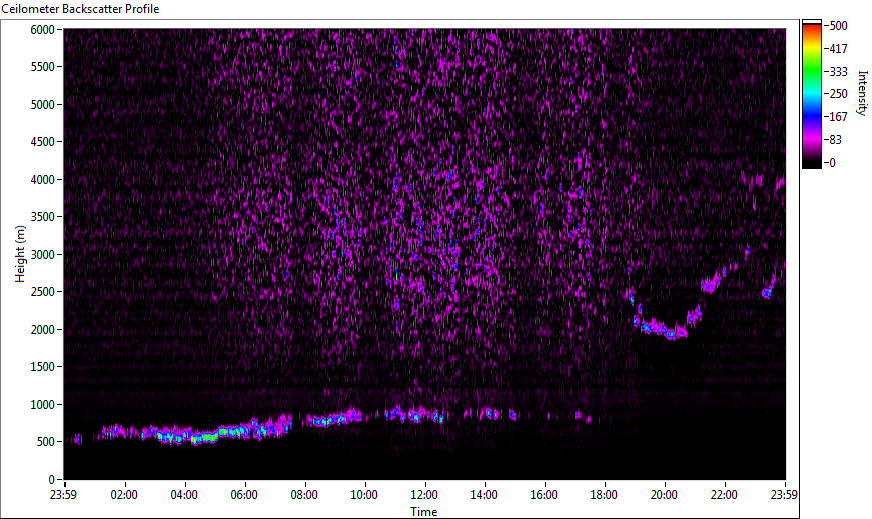Click the 'Ceilometer Backscatter Profile' title
Image resolution: width=872 pixels, height=519 pixels.
point(80,9)
